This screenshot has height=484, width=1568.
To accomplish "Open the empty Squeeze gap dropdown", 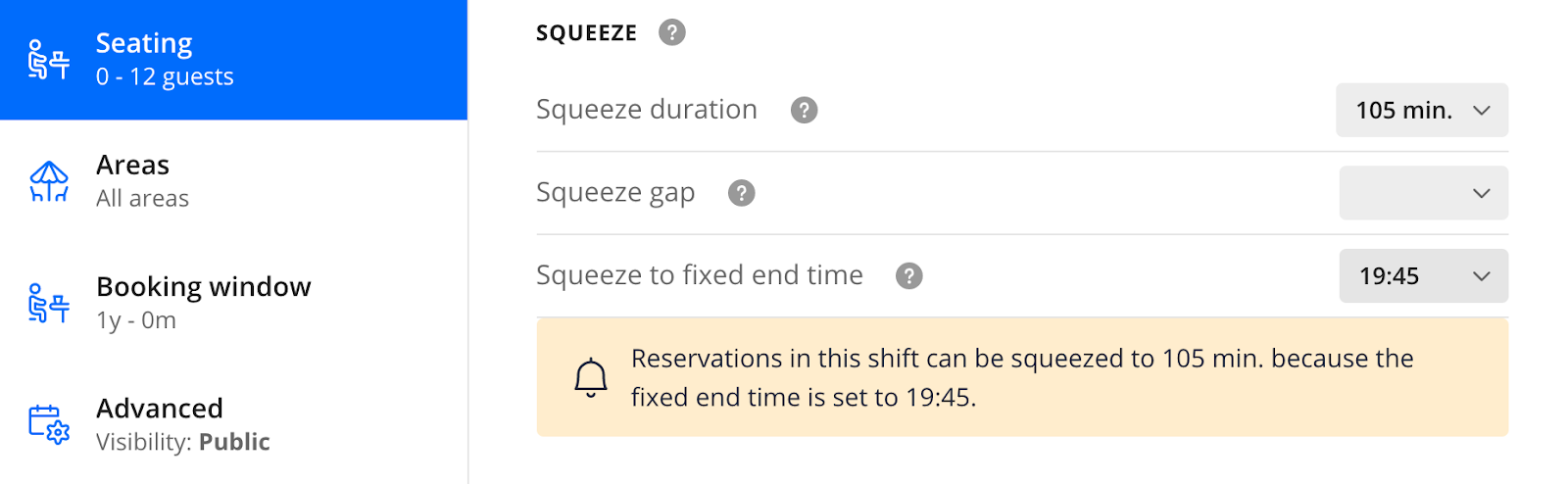I will (x=1423, y=193).
